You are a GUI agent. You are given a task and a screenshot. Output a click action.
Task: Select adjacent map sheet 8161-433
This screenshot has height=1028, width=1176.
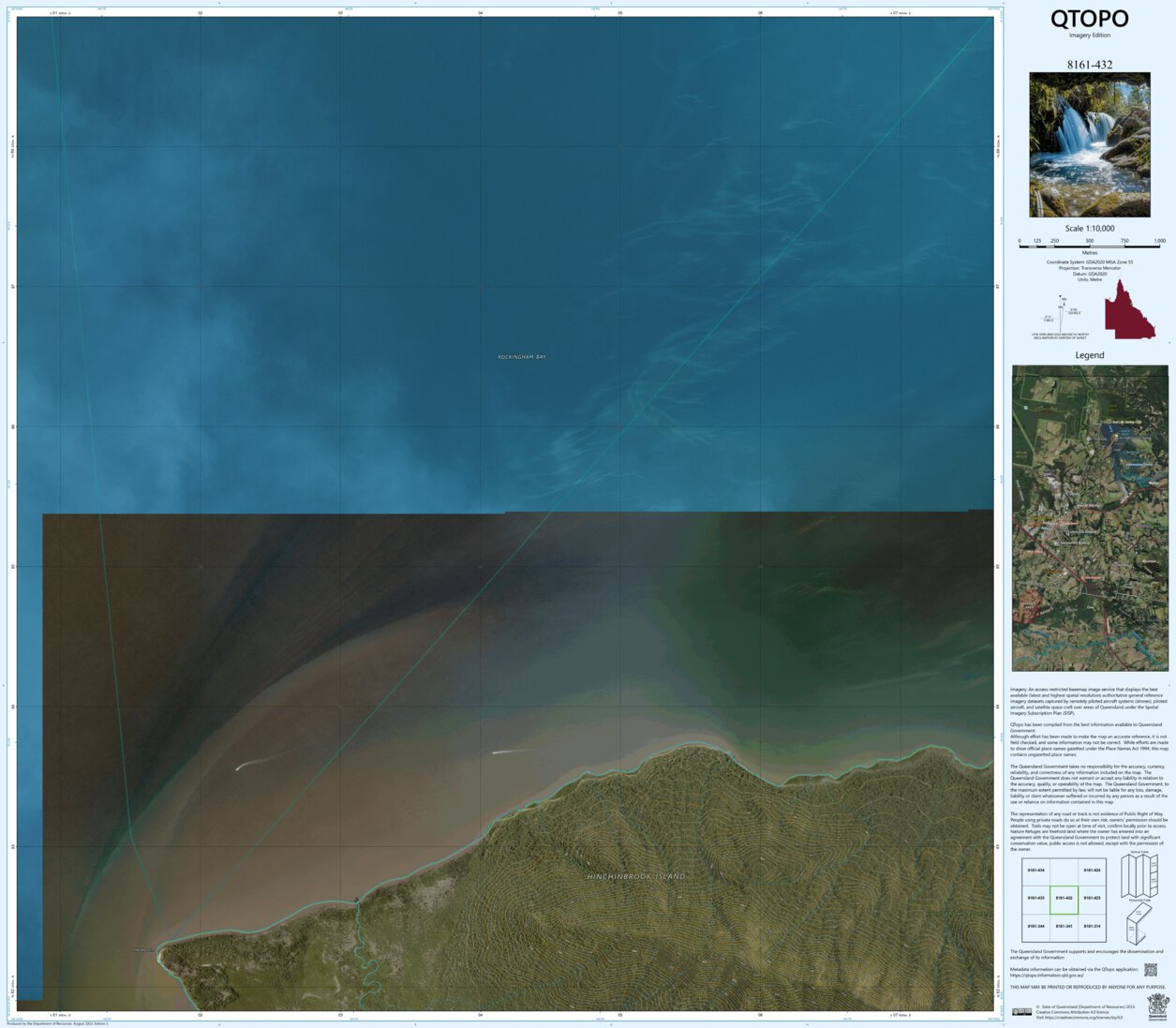[x=1035, y=898]
